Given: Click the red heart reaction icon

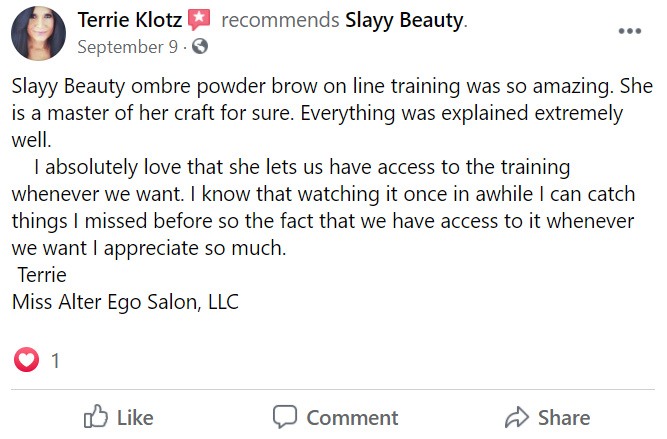Looking at the screenshot, I should (x=27, y=360).
